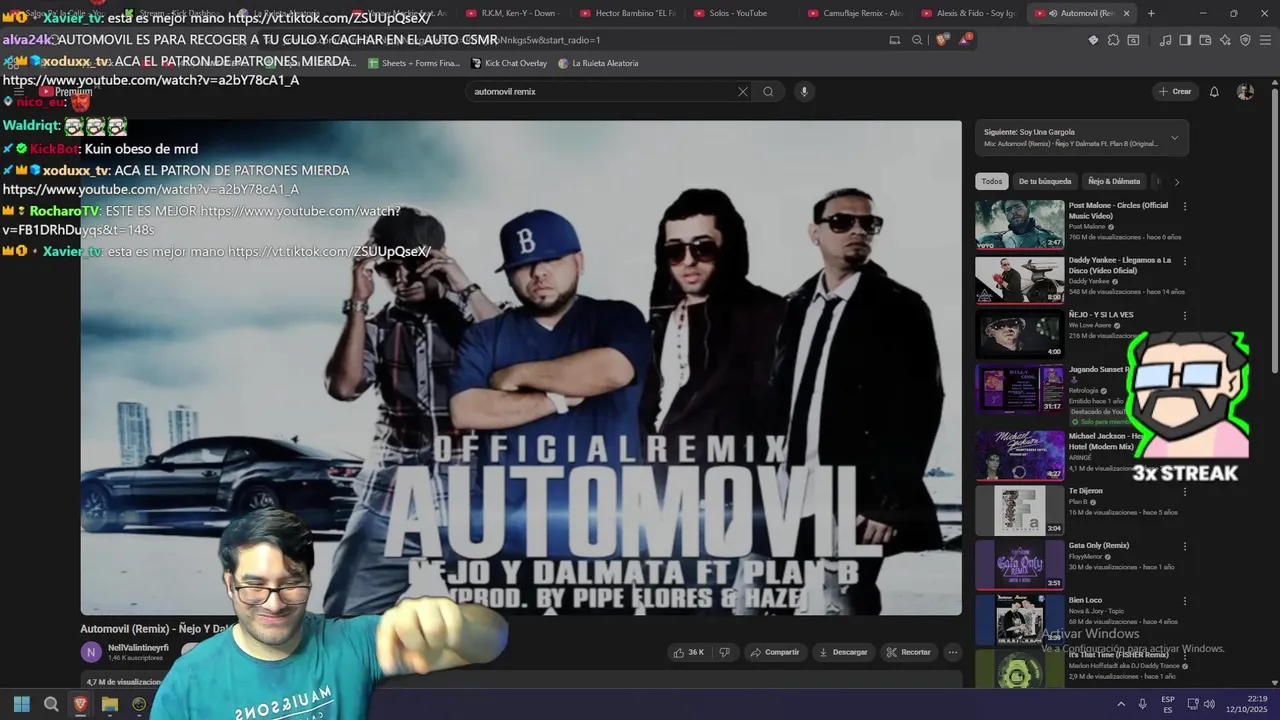
Task: Click the Compartir share button
Action: pyautogui.click(x=775, y=652)
